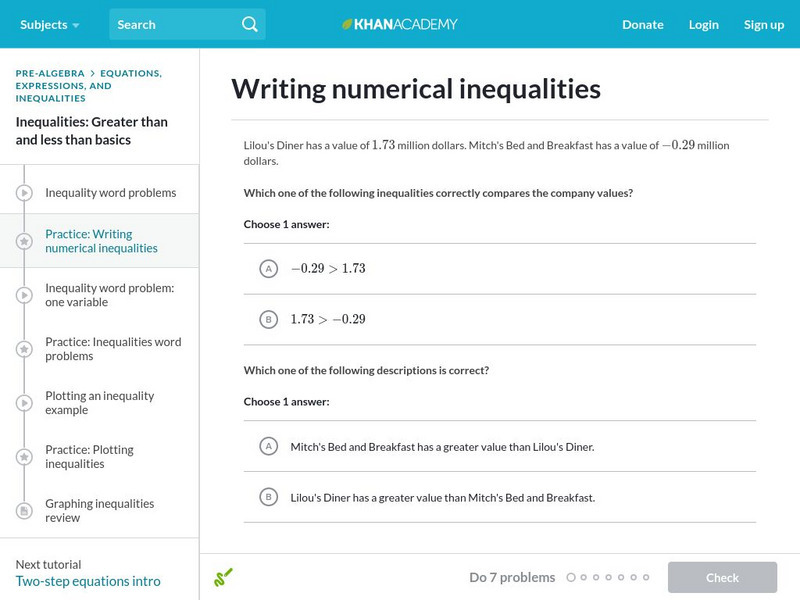Click star icon beside Writing numerical inequalities
Viewport: 800px width, 600px height.
pos(24,241)
